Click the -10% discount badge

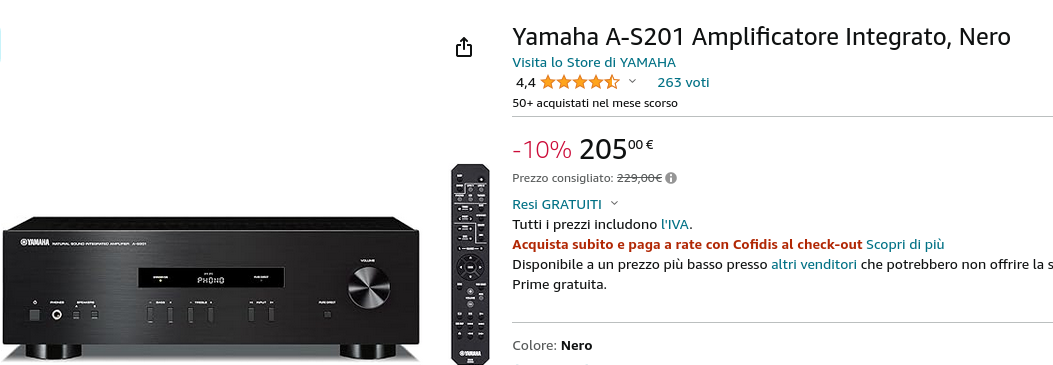pyautogui.click(x=542, y=150)
